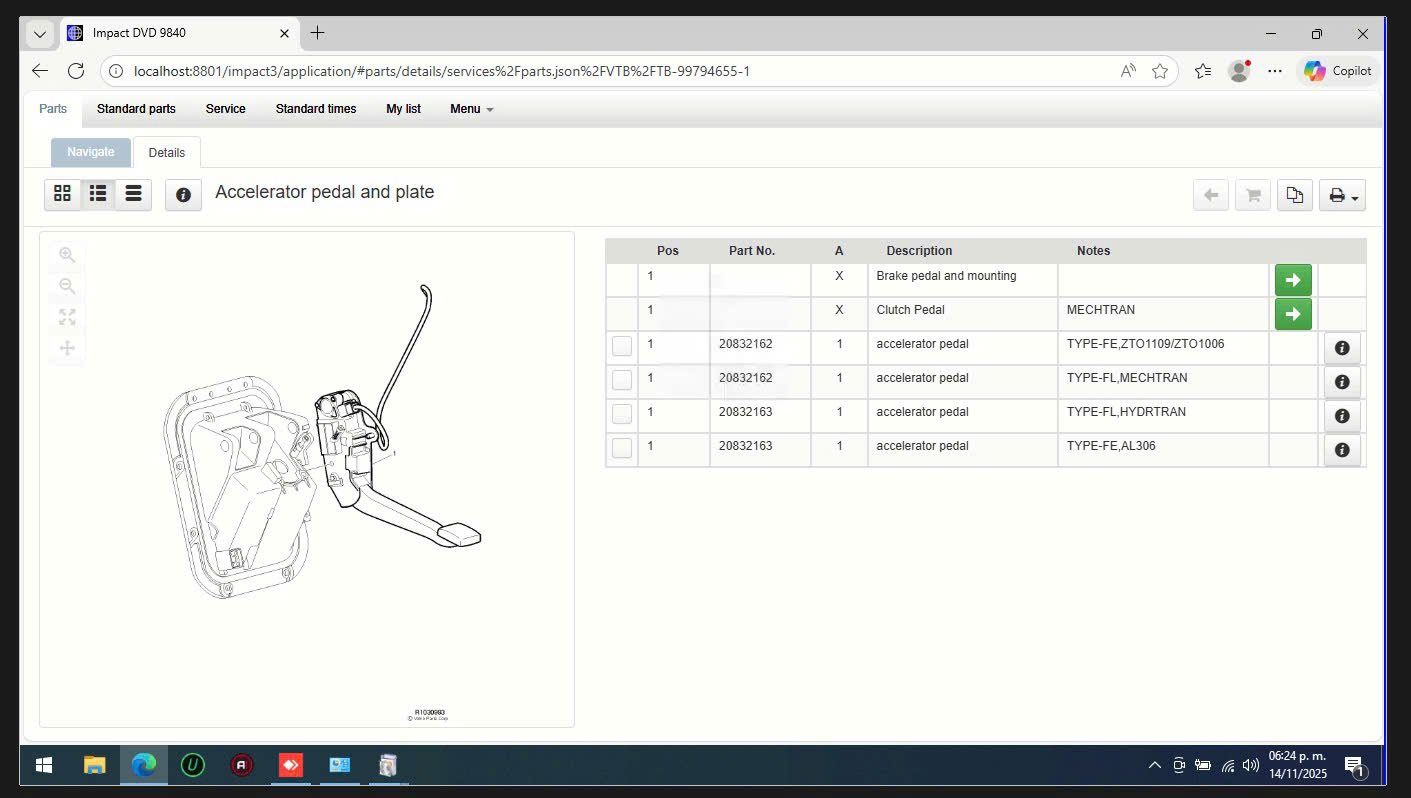This screenshot has width=1411, height=798.
Task: Tick the checkbox for TYPE-FL,MECHTRAN pedal
Action: (x=622, y=380)
